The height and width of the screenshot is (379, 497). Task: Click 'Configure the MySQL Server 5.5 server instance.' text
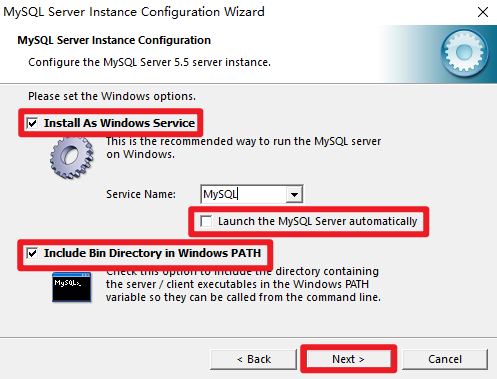pyautogui.click(x=149, y=62)
